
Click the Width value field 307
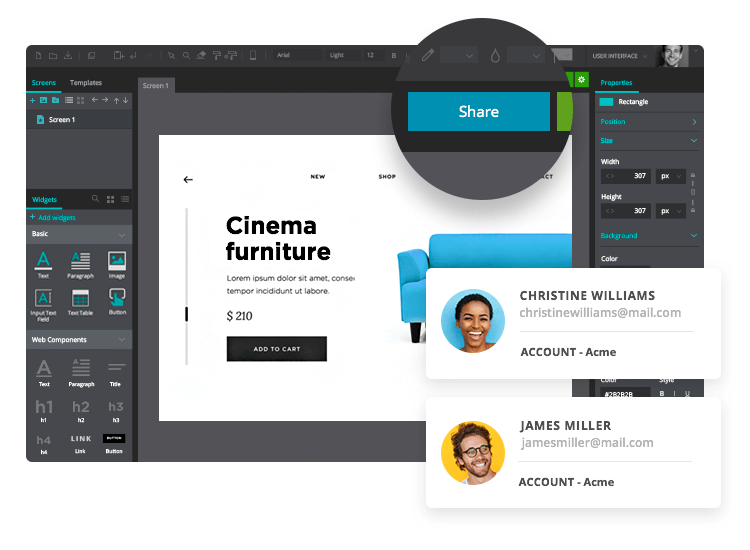[626, 176]
